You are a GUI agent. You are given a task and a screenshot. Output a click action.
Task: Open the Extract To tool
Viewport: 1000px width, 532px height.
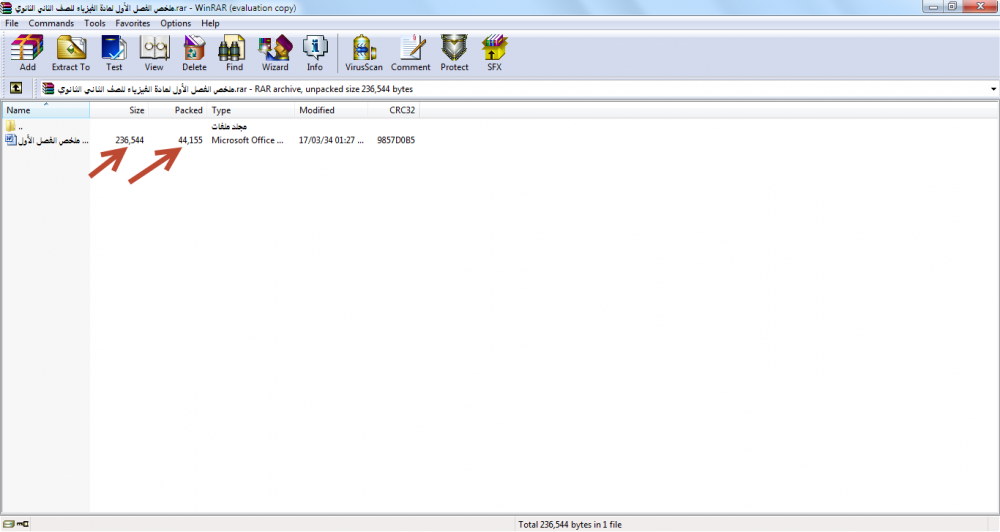click(x=71, y=53)
